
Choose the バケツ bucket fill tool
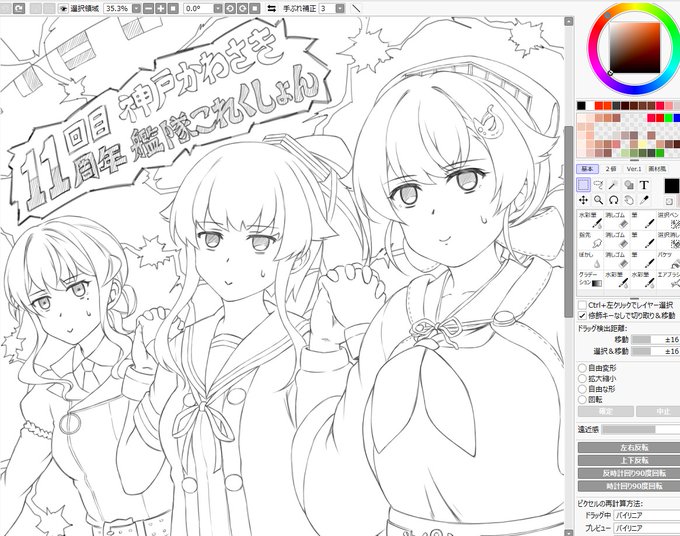[668, 259]
